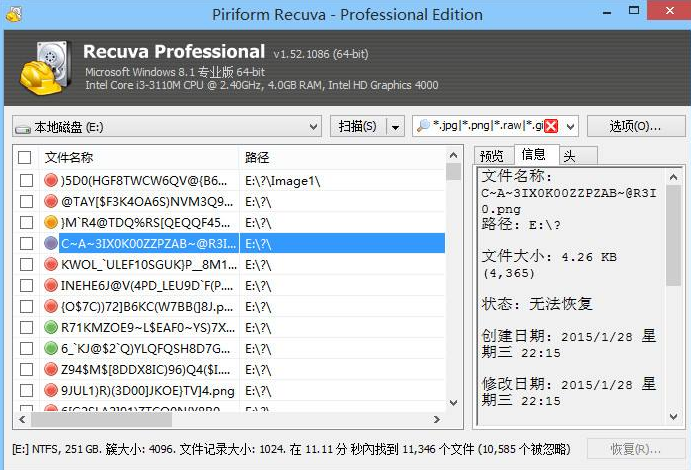Click the file list horizontal scrollbar thumb
This screenshot has width=691, height=470.
(x=101, y=419)
